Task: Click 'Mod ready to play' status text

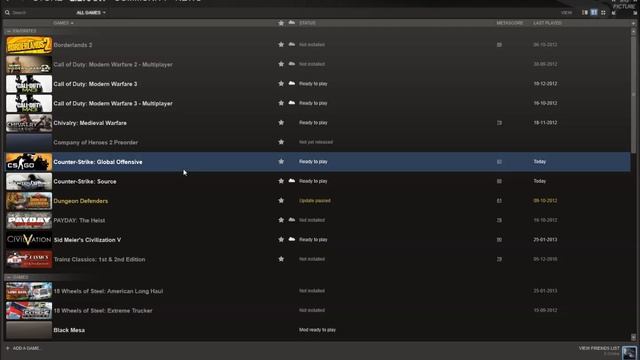Action: (x=317, y=330)
